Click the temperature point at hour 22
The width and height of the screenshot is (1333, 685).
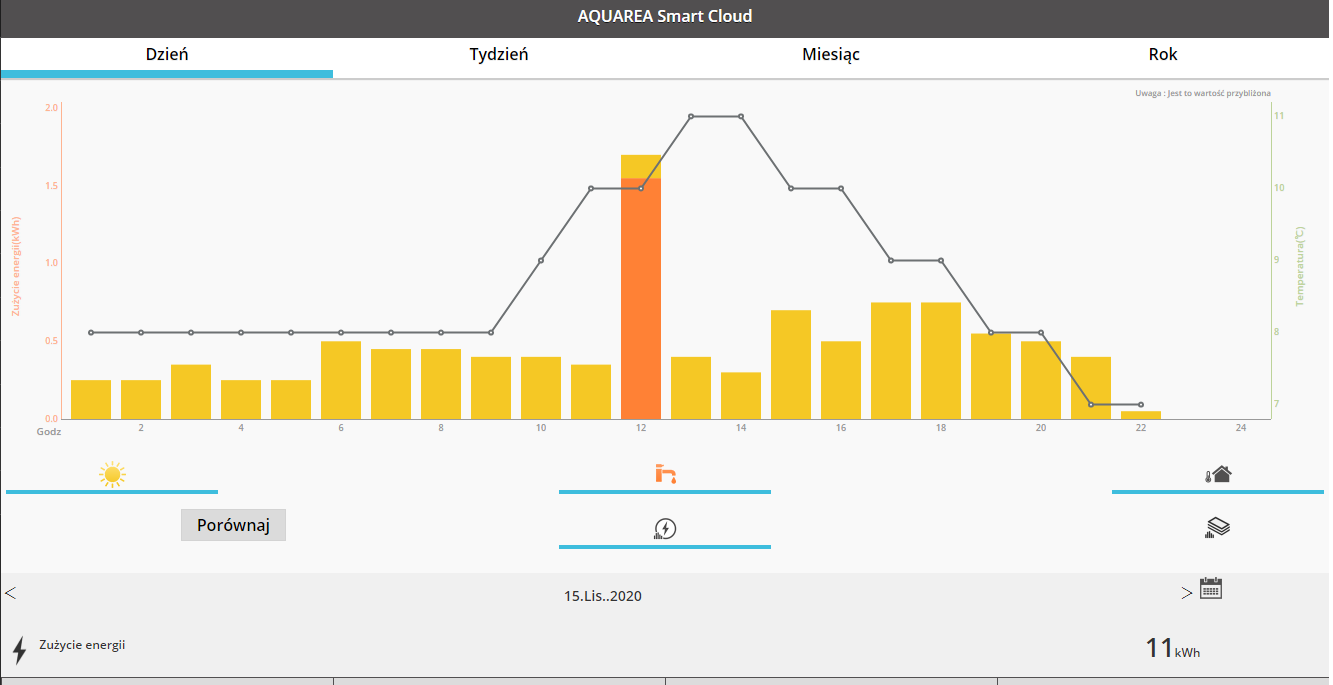(x=1141, y=404)
